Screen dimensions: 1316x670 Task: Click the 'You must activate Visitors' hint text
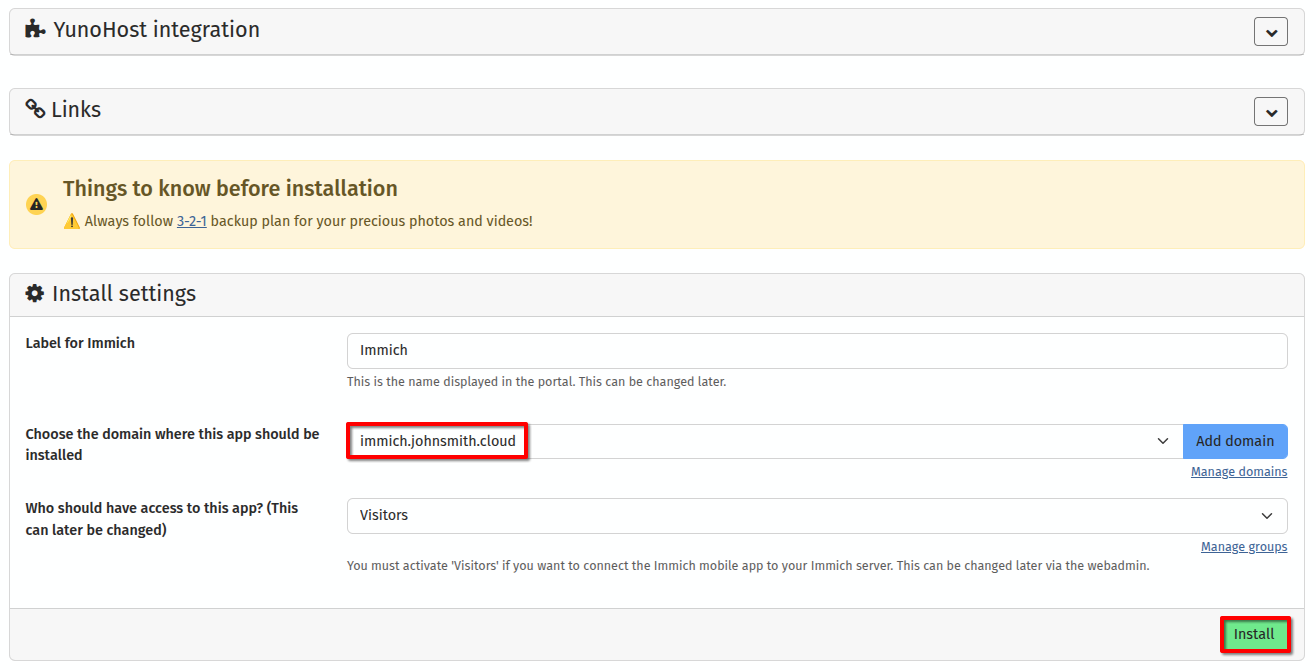pyautogui.click(x=748, y=566)
